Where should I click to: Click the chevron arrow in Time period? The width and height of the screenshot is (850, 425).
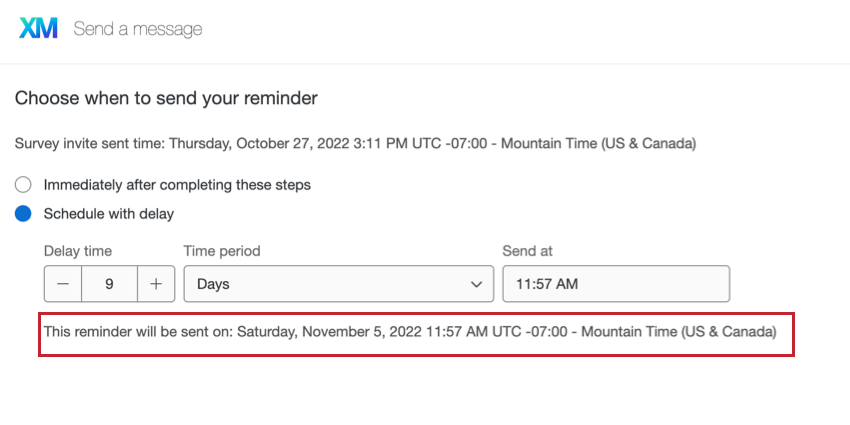tap(476, 284)
